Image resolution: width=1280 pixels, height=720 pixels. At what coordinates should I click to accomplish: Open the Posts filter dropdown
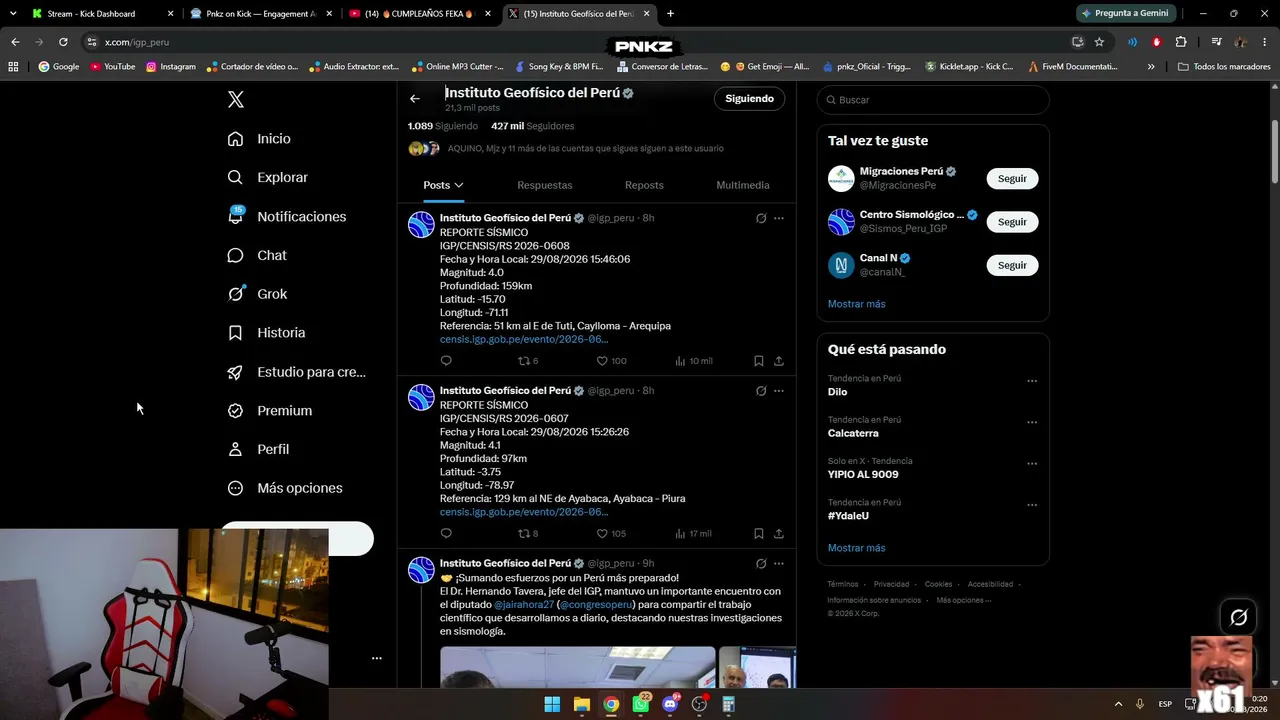443,185
